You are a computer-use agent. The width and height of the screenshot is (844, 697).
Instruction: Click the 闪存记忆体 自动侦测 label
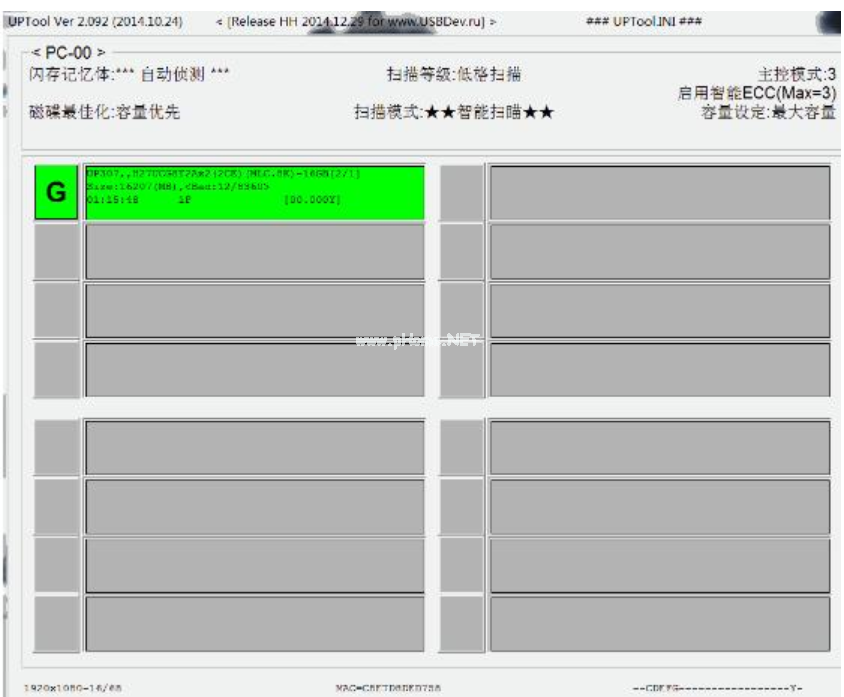click(126, 75)
